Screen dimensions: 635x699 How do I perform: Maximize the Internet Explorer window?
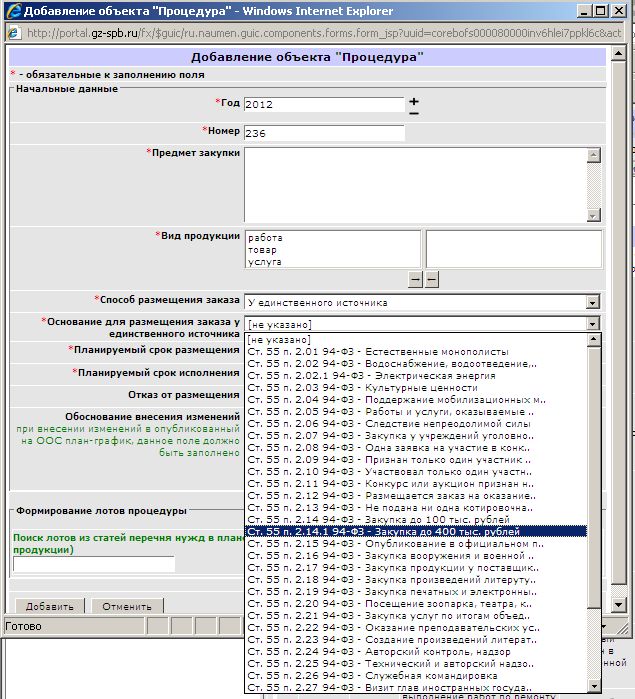point(601,11)
